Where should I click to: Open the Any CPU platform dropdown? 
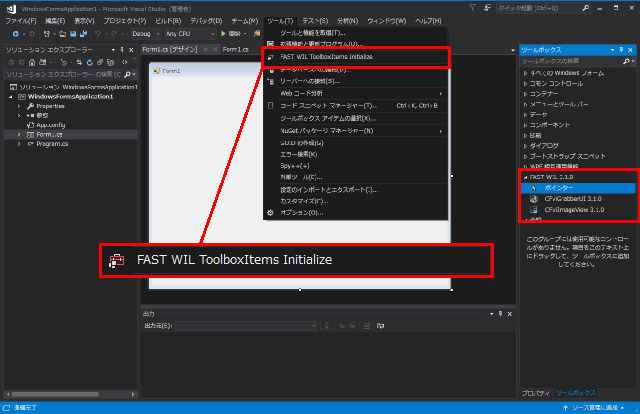(x=190, y=34)
